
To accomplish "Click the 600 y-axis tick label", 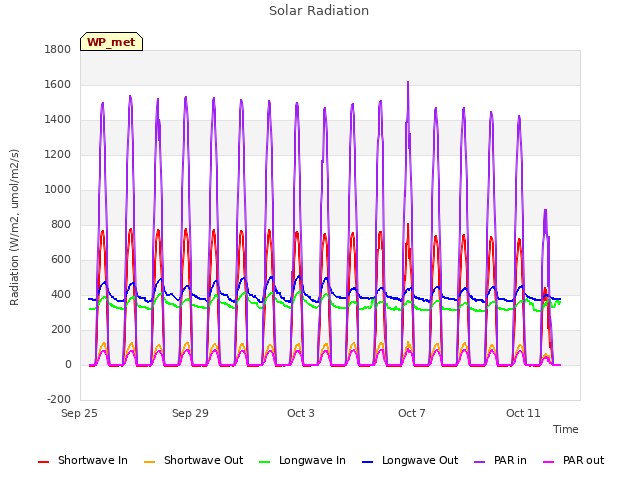I will click(61, 260).
